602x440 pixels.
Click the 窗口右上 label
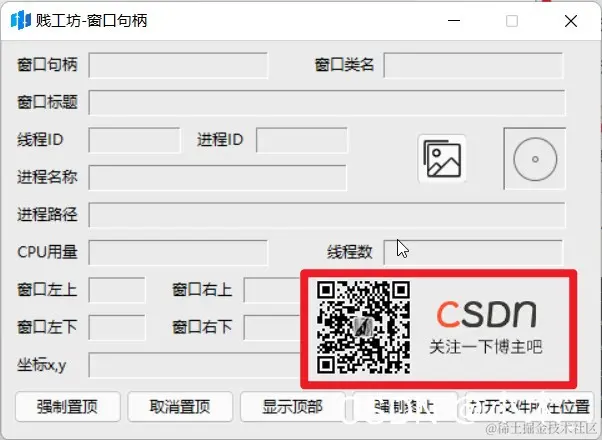pos(202,289)
